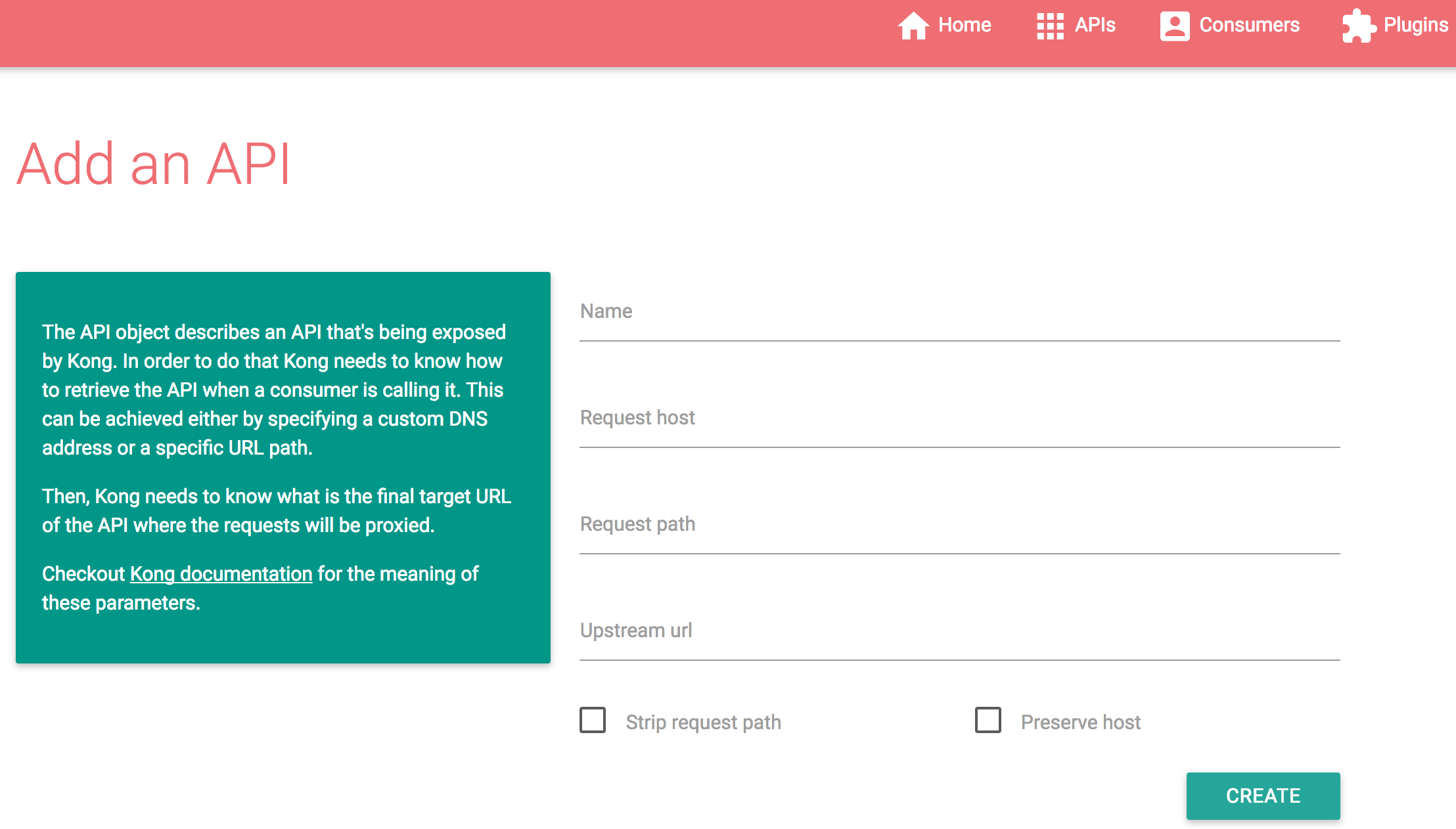Image resolution: width=1456 pixels, height=829 pixels.
Task: Click the Preserve host label text
Action: (1080, 722)
